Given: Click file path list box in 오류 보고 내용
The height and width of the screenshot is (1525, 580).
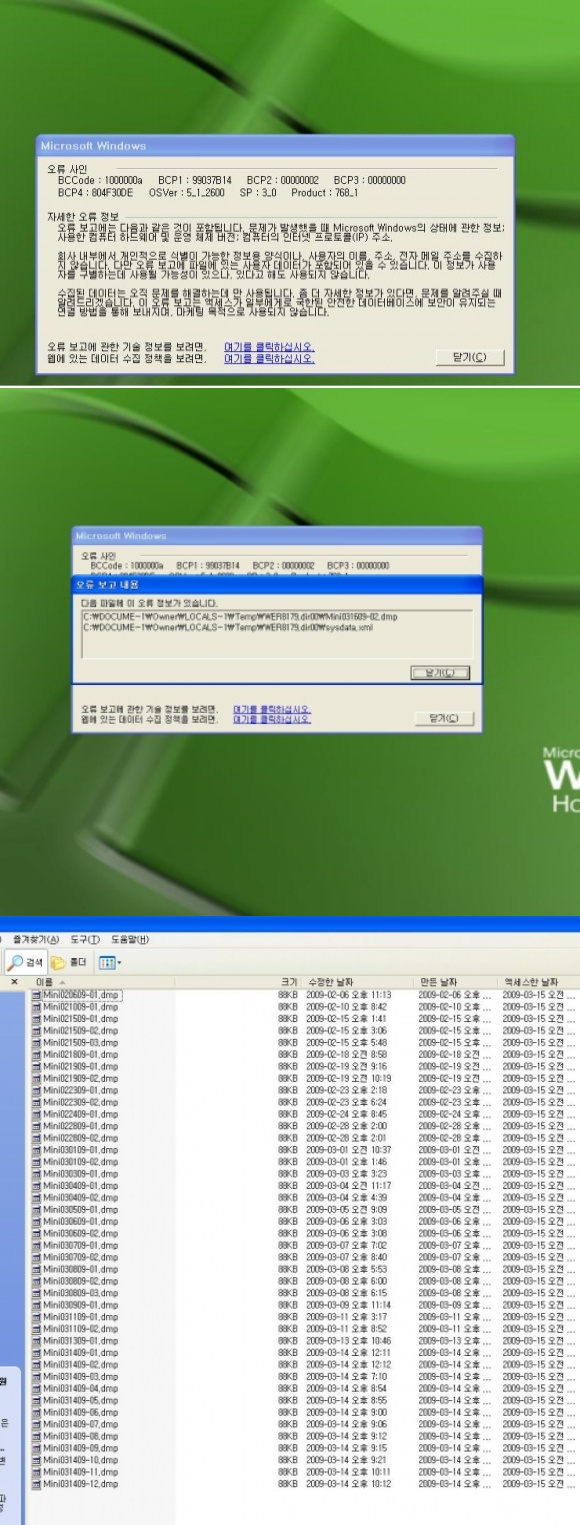Looking at the screenshot, I should coord(275,634).
